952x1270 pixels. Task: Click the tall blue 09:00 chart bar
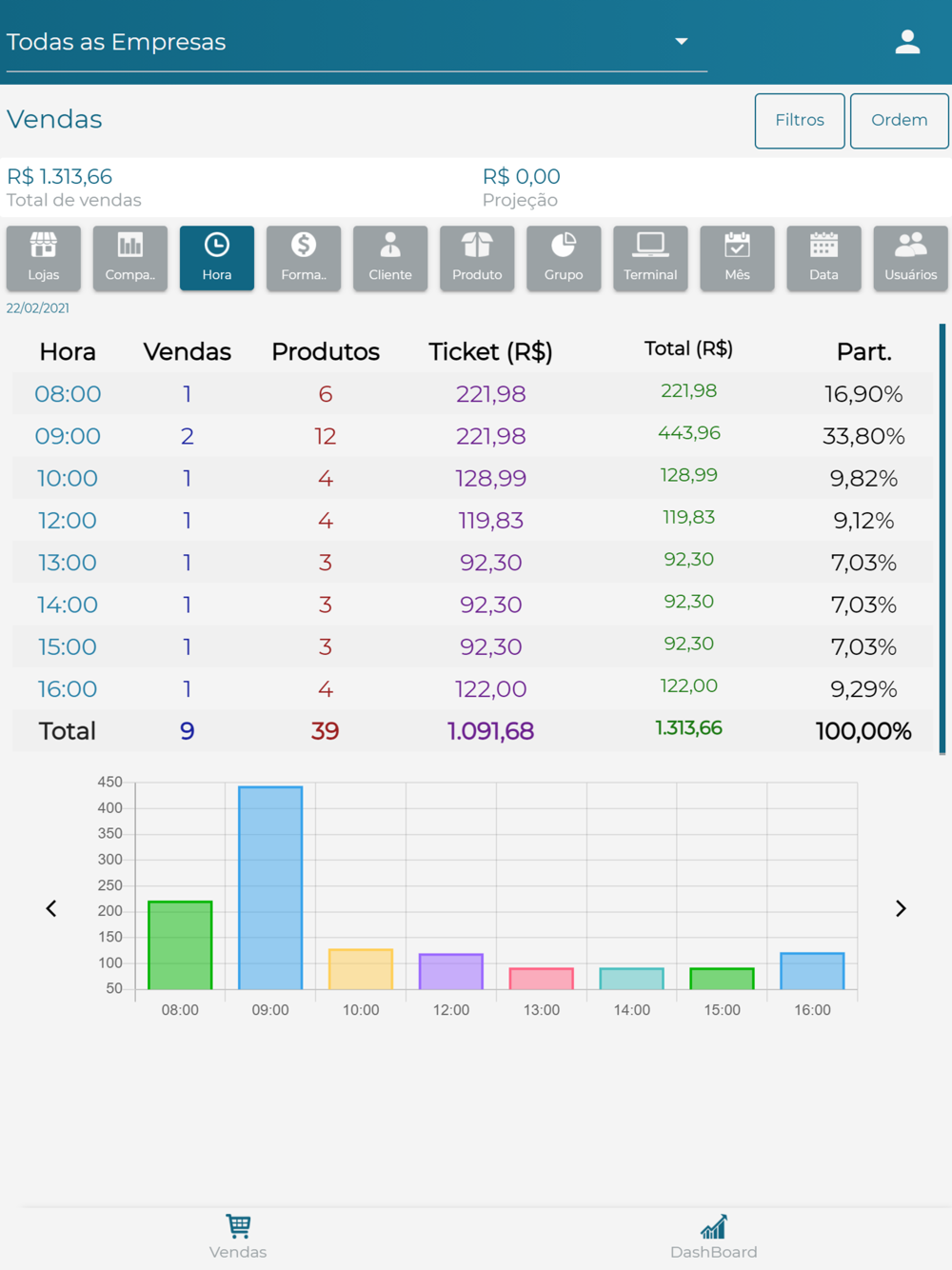tap(270, 888)
